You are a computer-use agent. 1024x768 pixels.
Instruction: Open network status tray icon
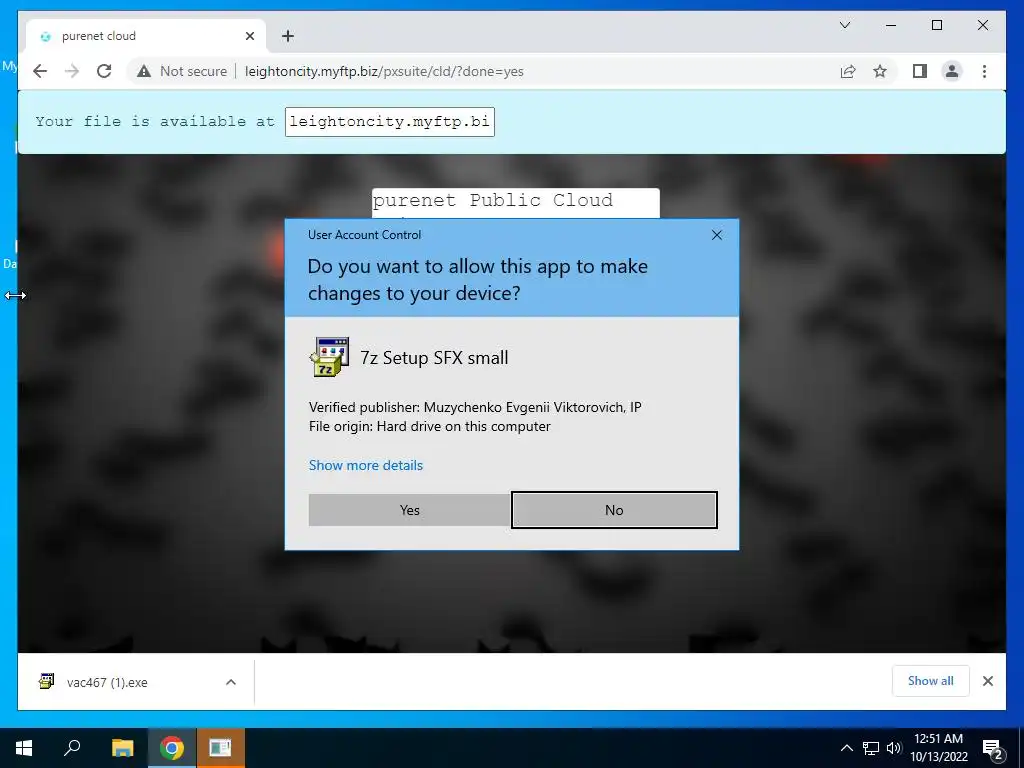(871, 748)
